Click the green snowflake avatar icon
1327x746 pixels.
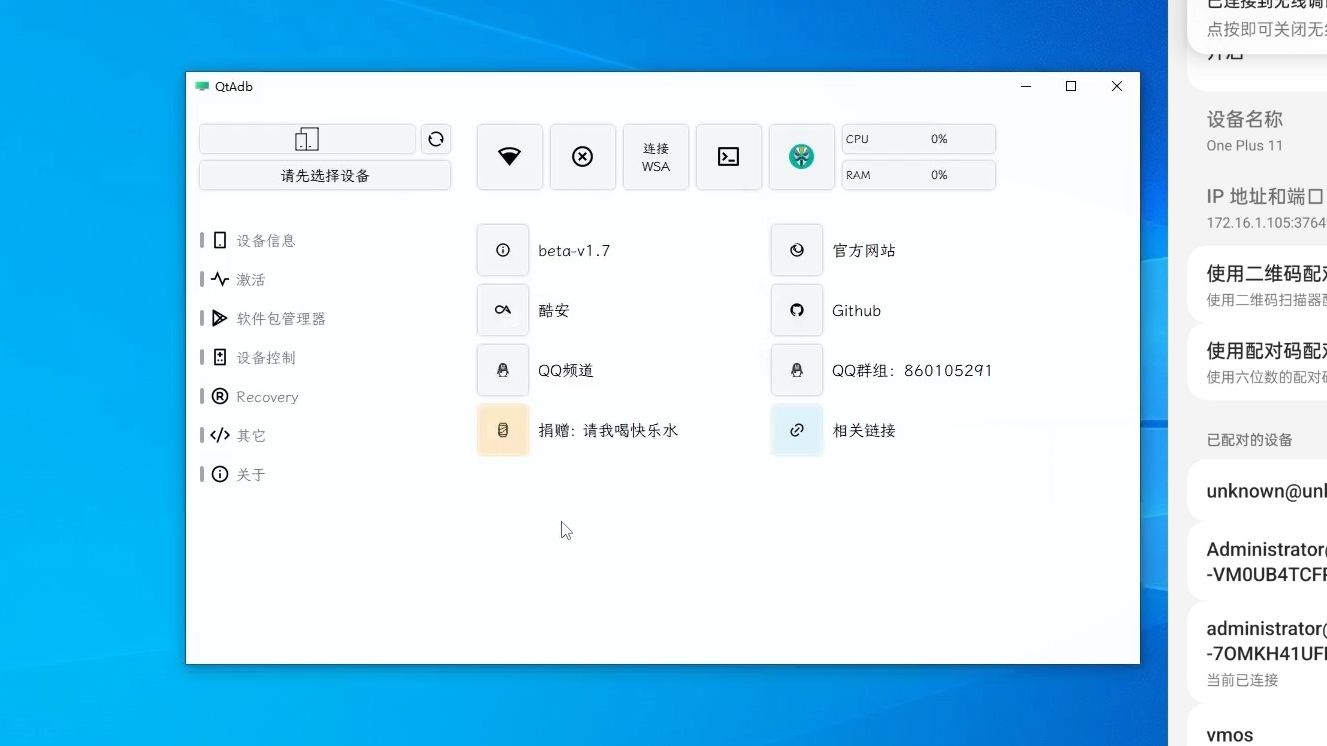(x=802, y=157)
